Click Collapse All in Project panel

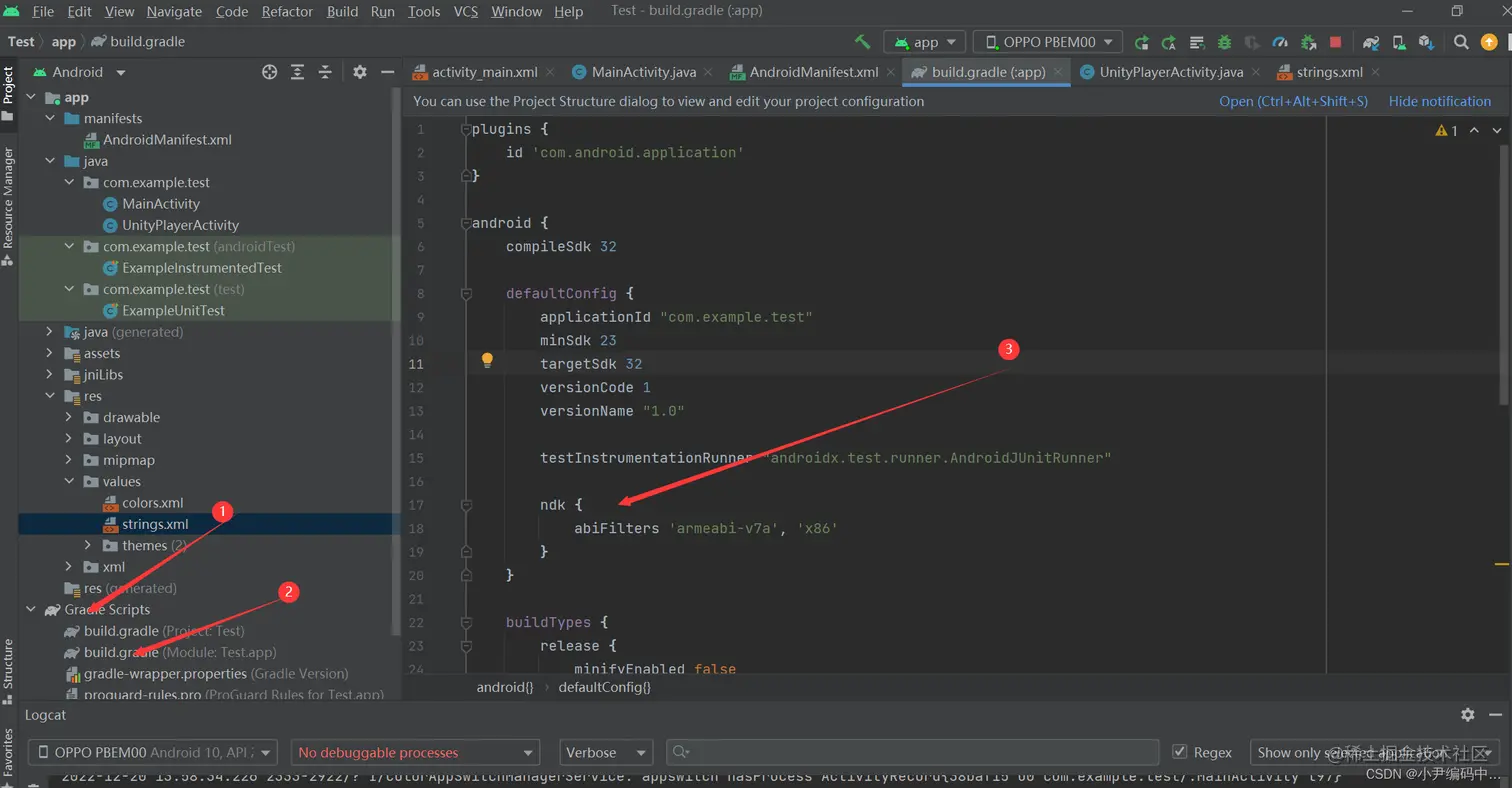click(325, 72)
